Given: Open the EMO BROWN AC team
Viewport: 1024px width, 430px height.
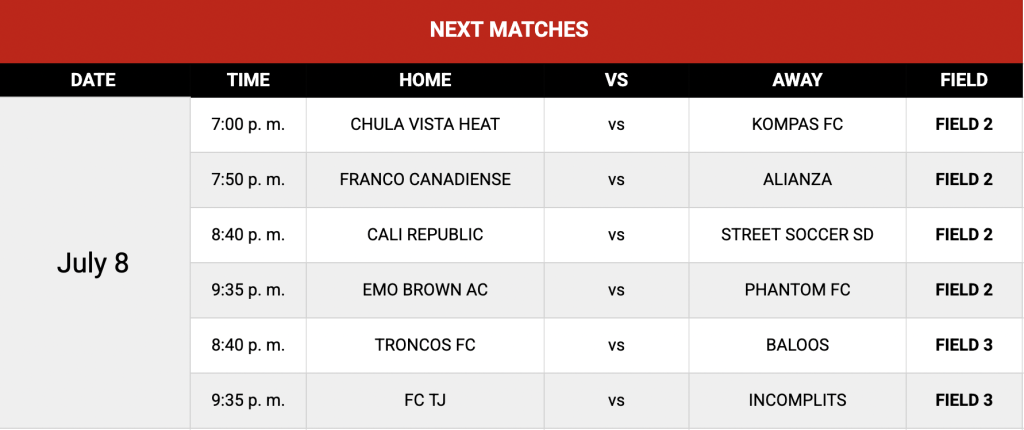Looking at the screenshot, I should [x=425, y=289].
